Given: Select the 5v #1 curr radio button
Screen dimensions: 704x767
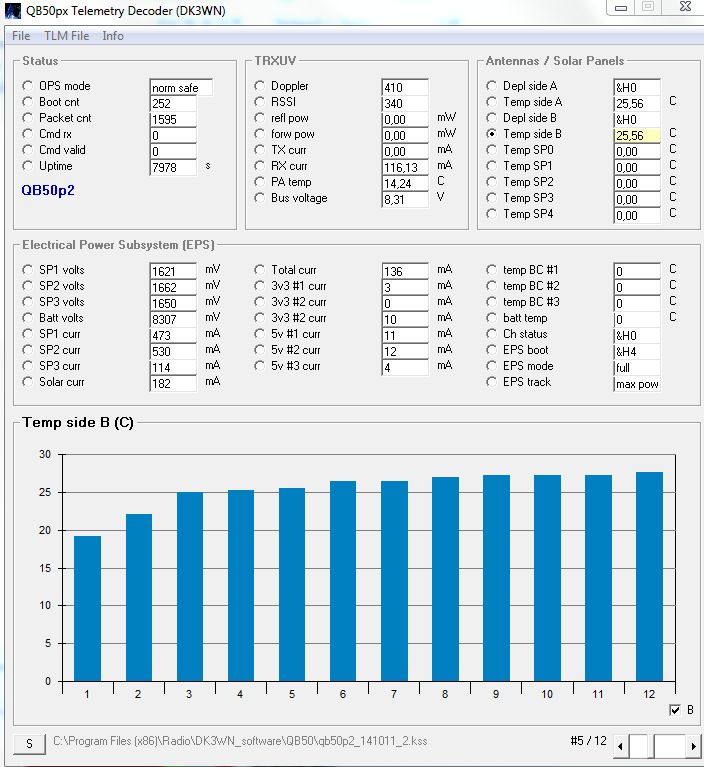Looking at the screenshot, I should point(259,334).
